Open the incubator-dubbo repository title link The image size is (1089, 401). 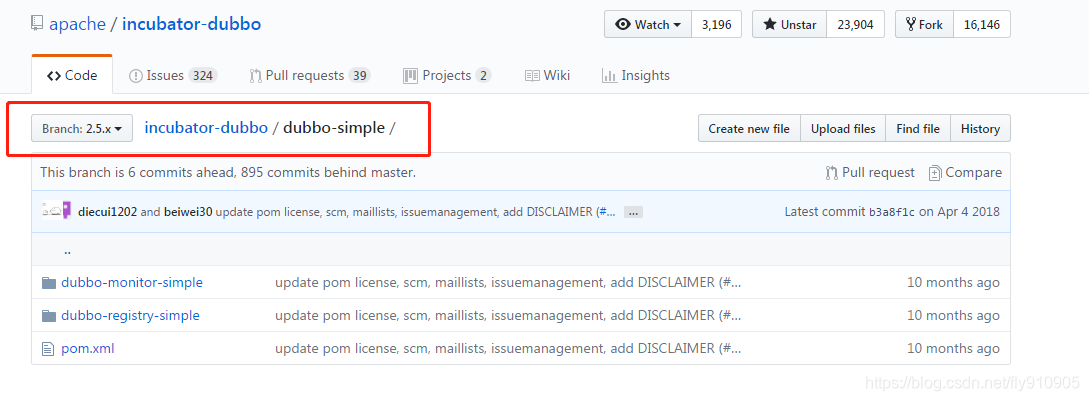pyautogui.click(x=192, y=24)
